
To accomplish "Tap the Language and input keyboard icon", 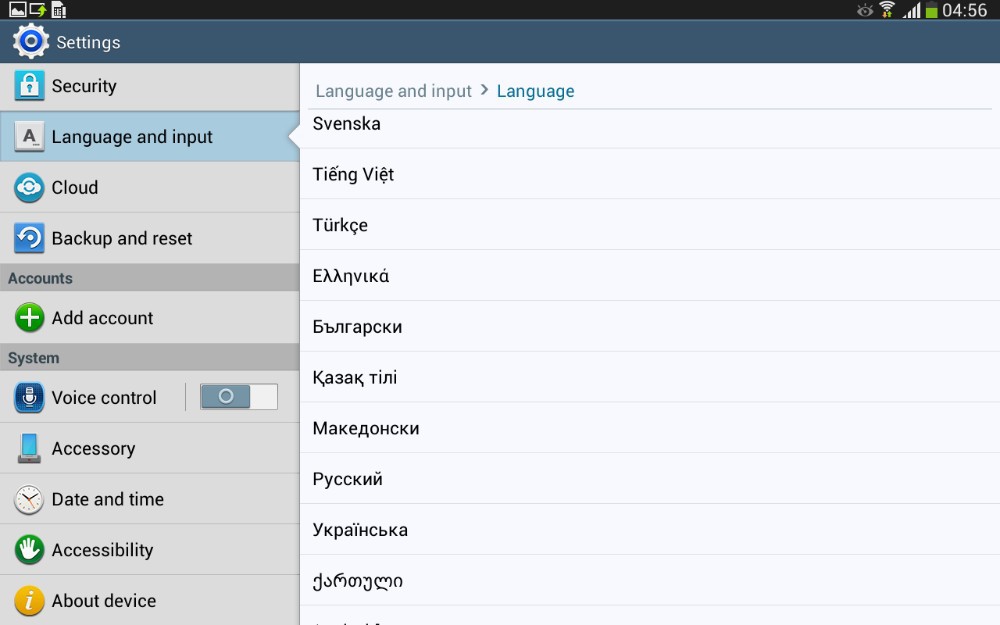I will coord(29,137).
